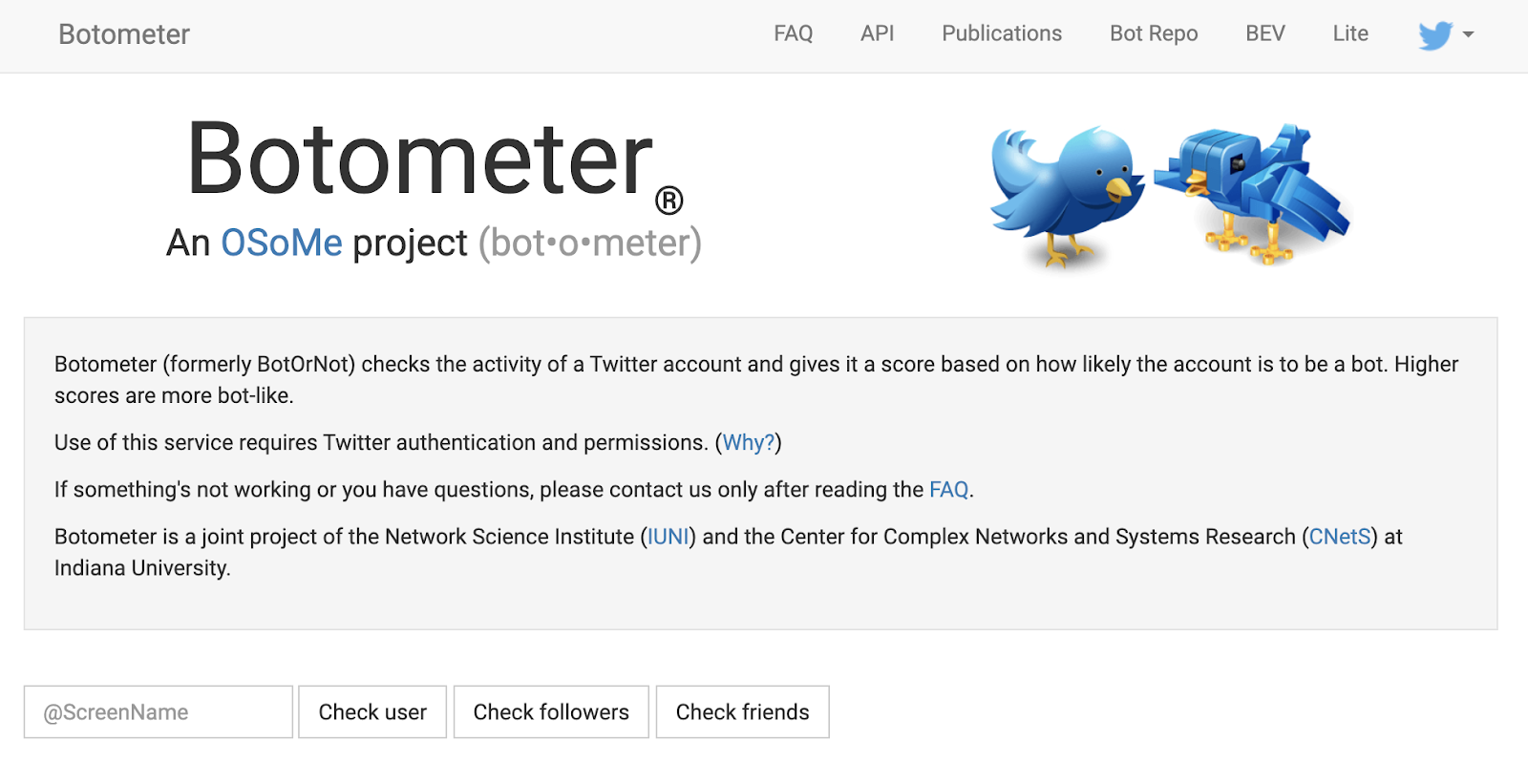The height and width of the screenshot is (784, 1528).
Task: Focus the @ScreenName input field
Action: click(159, 712)
